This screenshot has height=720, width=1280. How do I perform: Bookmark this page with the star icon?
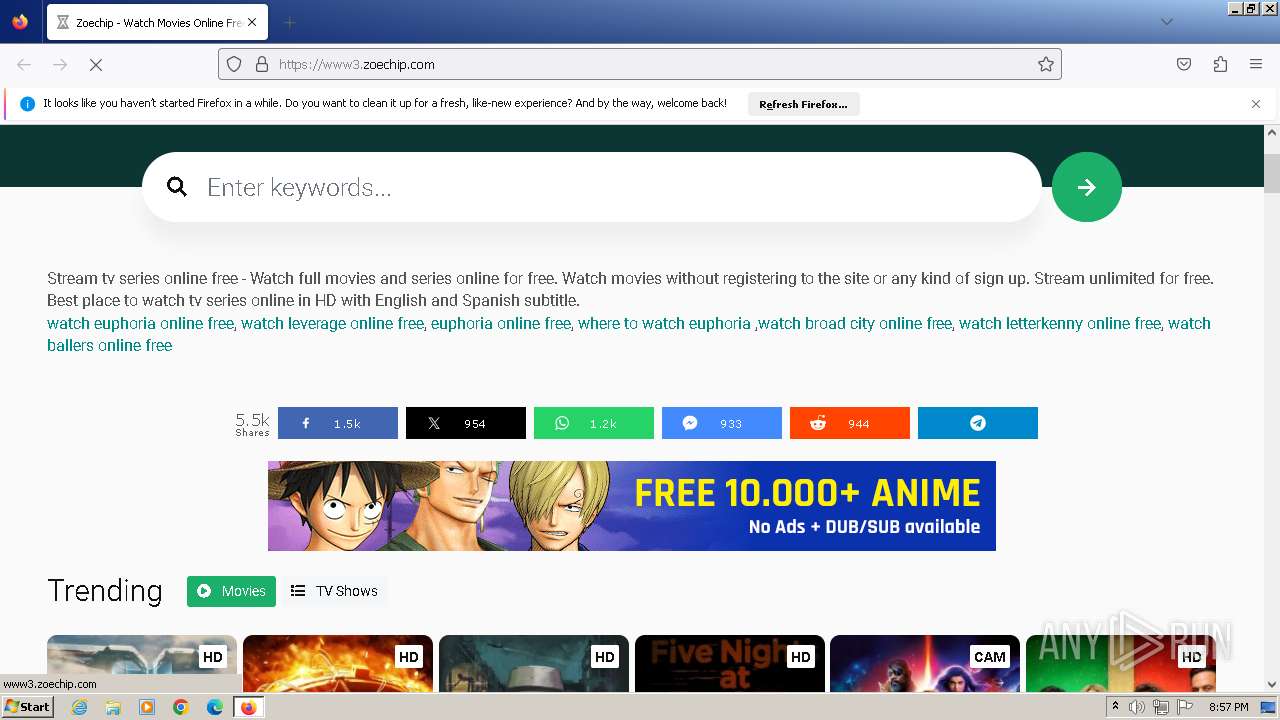[1046, 64]
